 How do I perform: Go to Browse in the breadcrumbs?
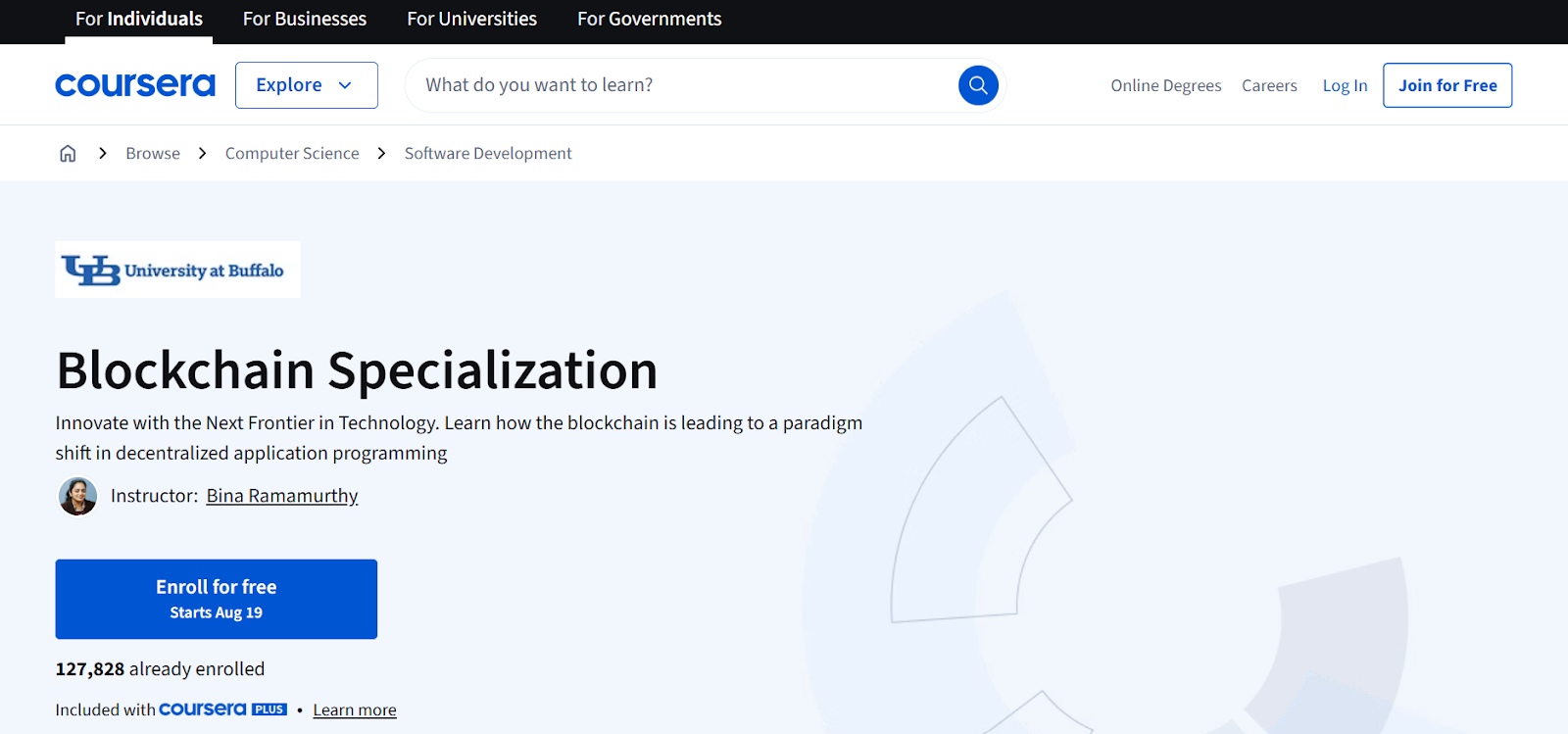153,153
